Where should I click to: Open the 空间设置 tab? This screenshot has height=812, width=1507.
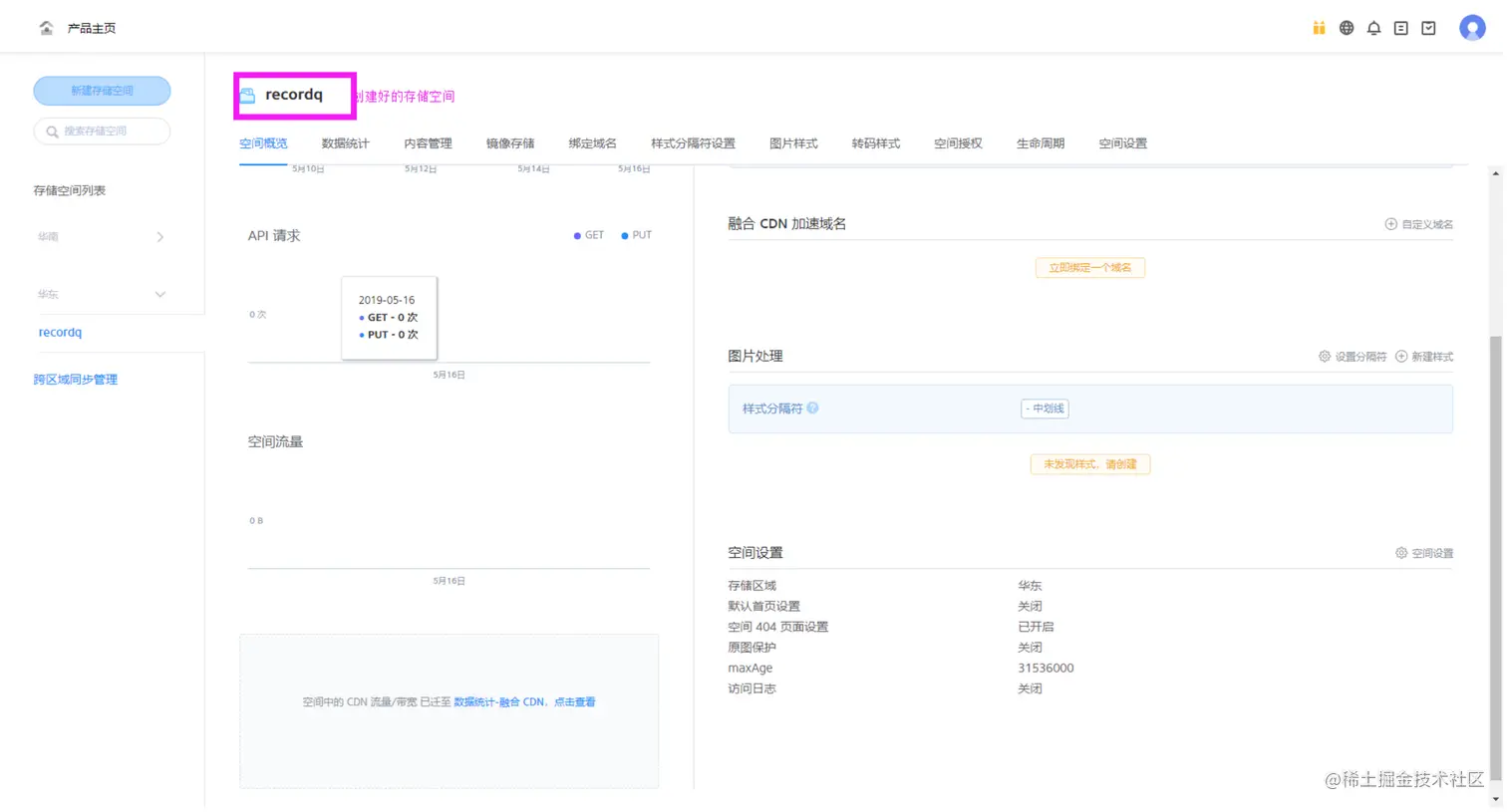coord(1122,143)
